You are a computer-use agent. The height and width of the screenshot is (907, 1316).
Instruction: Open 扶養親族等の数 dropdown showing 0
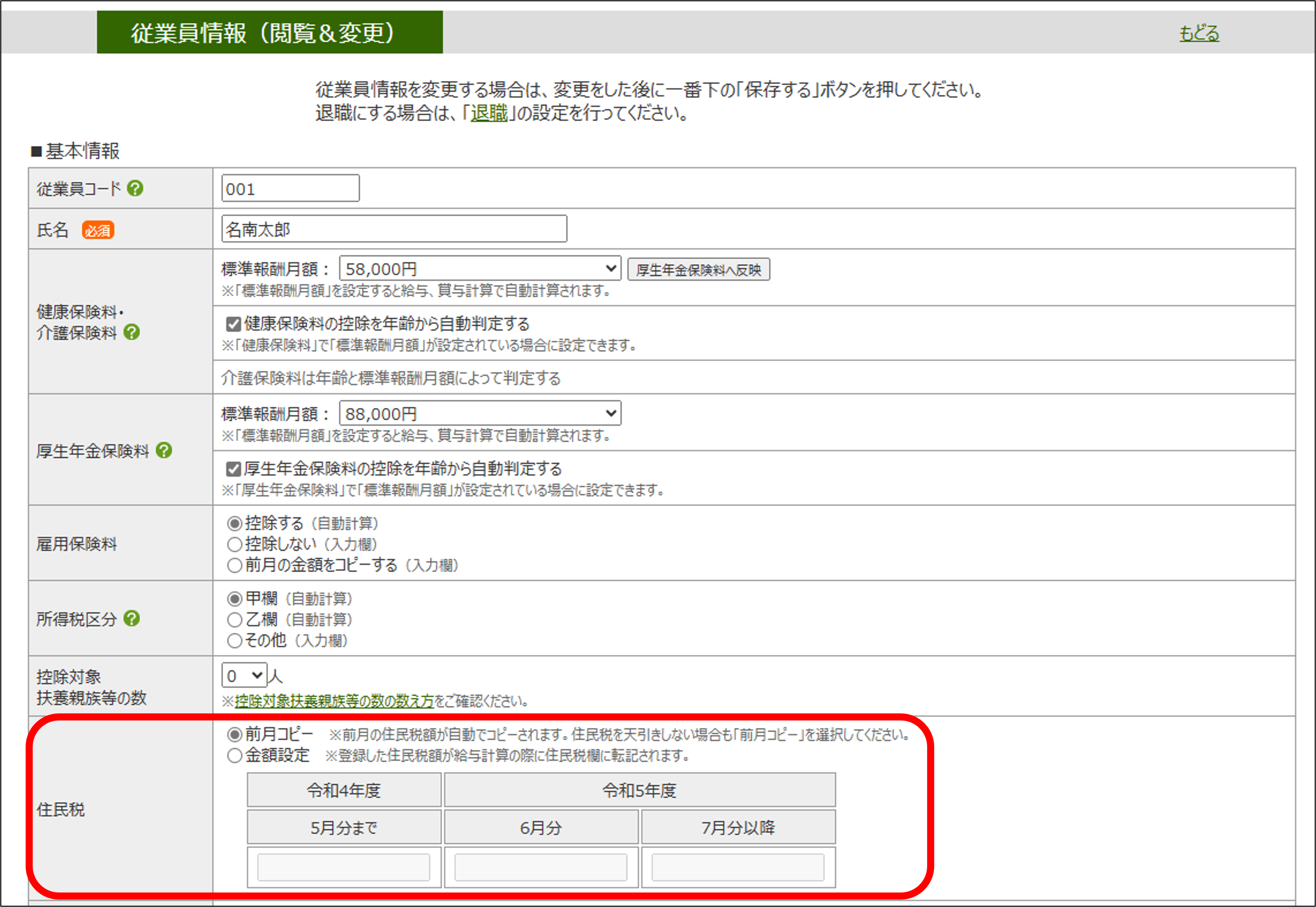coord(244,675)
